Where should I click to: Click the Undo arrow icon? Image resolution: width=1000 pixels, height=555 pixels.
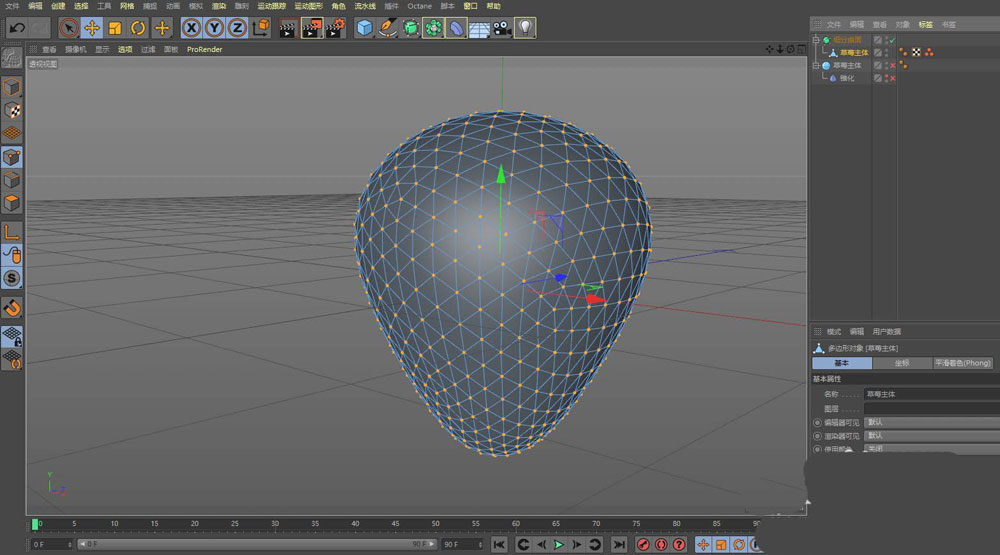[x=16, y=28]
